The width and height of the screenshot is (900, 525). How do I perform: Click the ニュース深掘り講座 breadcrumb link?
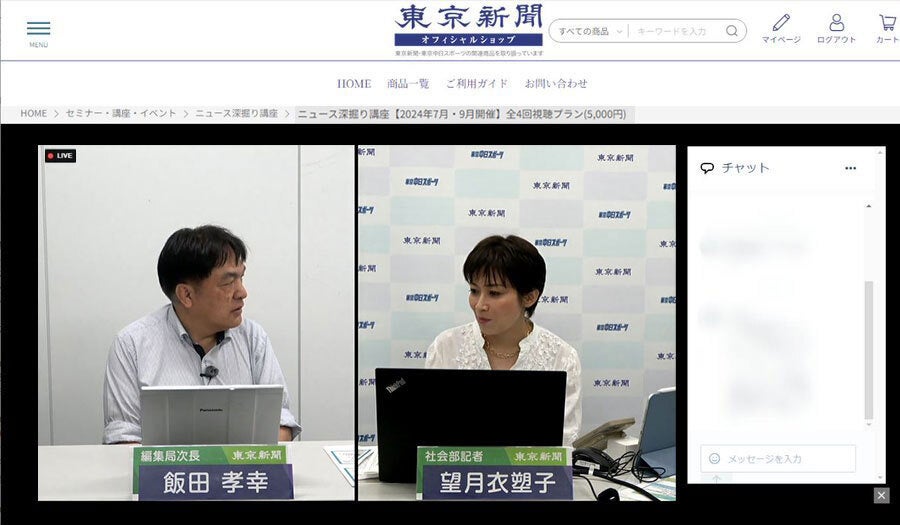coord(236,114)
